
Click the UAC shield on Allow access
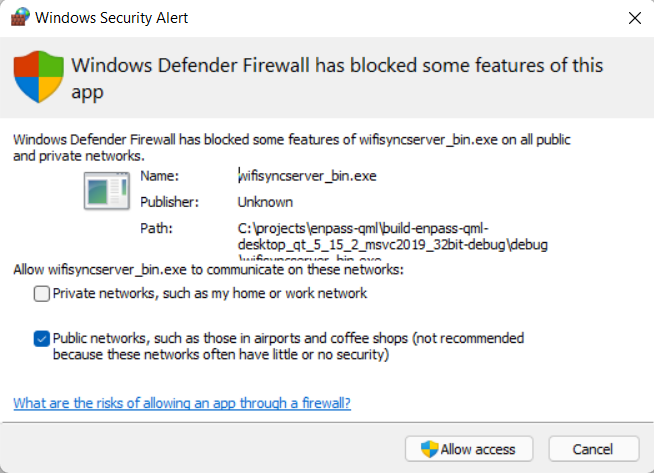pos(430,449)
